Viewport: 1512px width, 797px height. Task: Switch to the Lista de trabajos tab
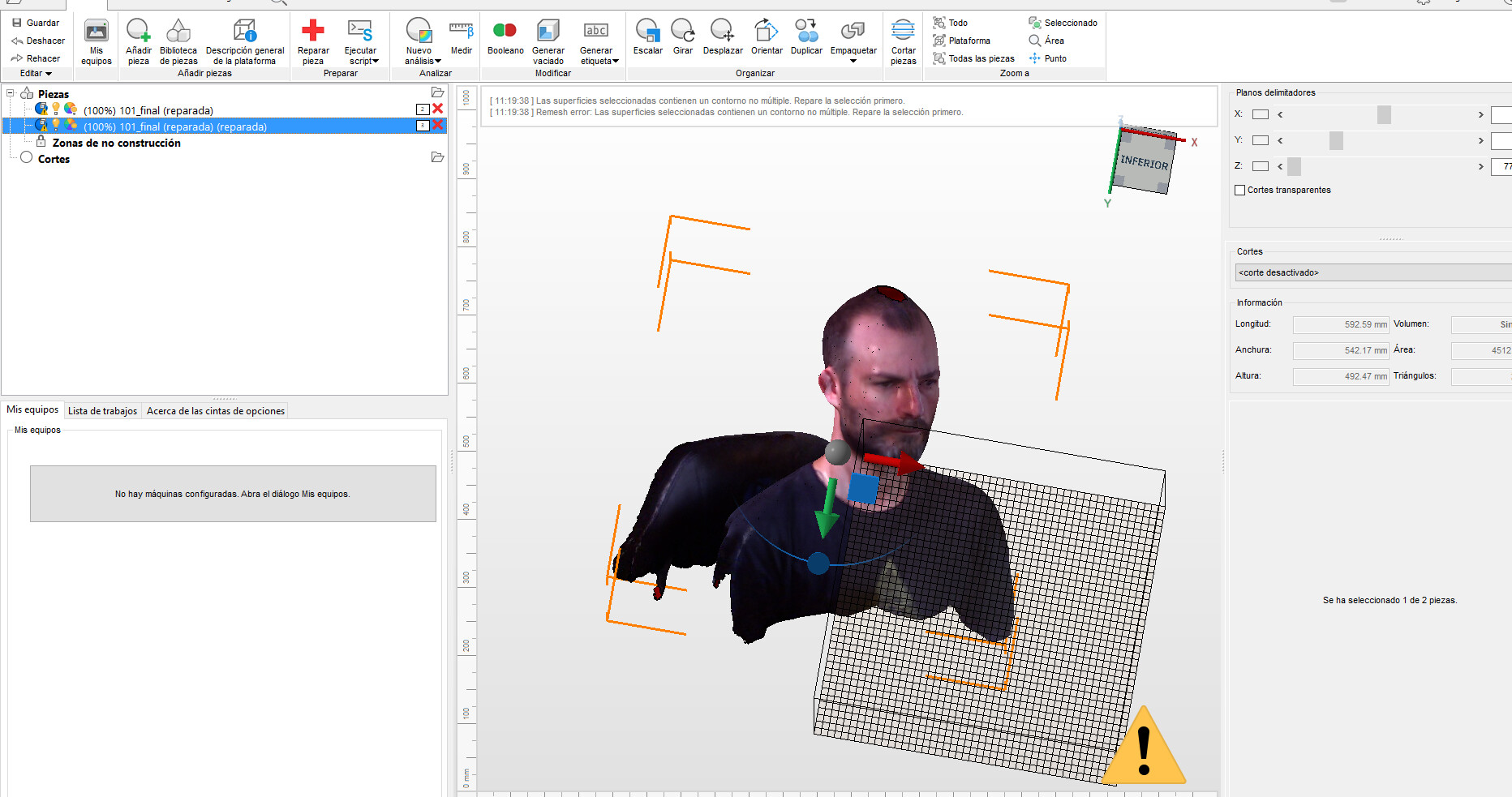(102, 410)
